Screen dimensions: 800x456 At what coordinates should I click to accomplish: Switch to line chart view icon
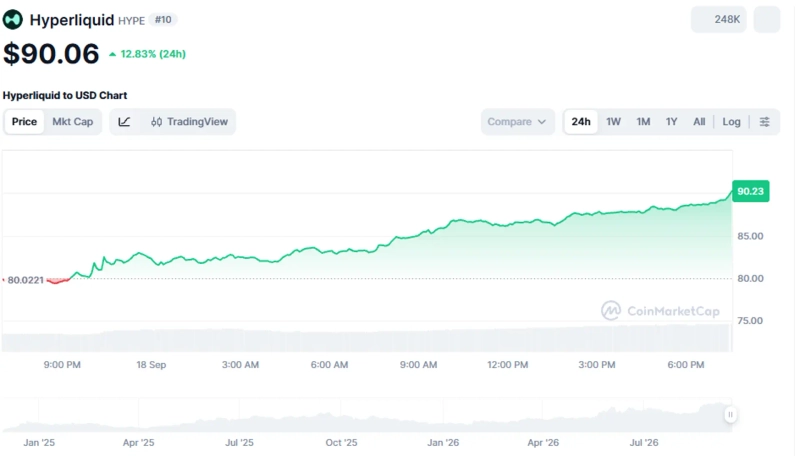coord(124,122)
